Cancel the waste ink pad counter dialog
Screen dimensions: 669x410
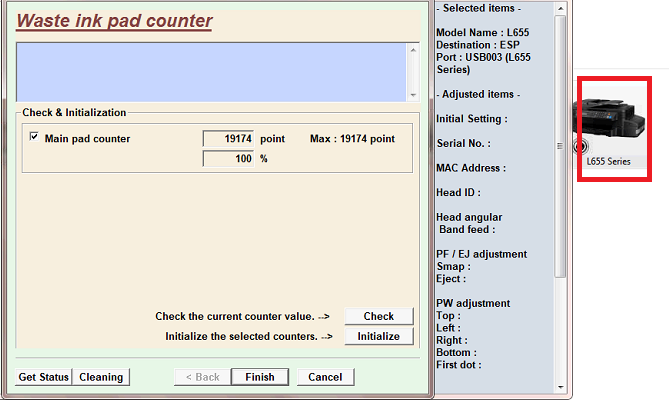(325, 377)
